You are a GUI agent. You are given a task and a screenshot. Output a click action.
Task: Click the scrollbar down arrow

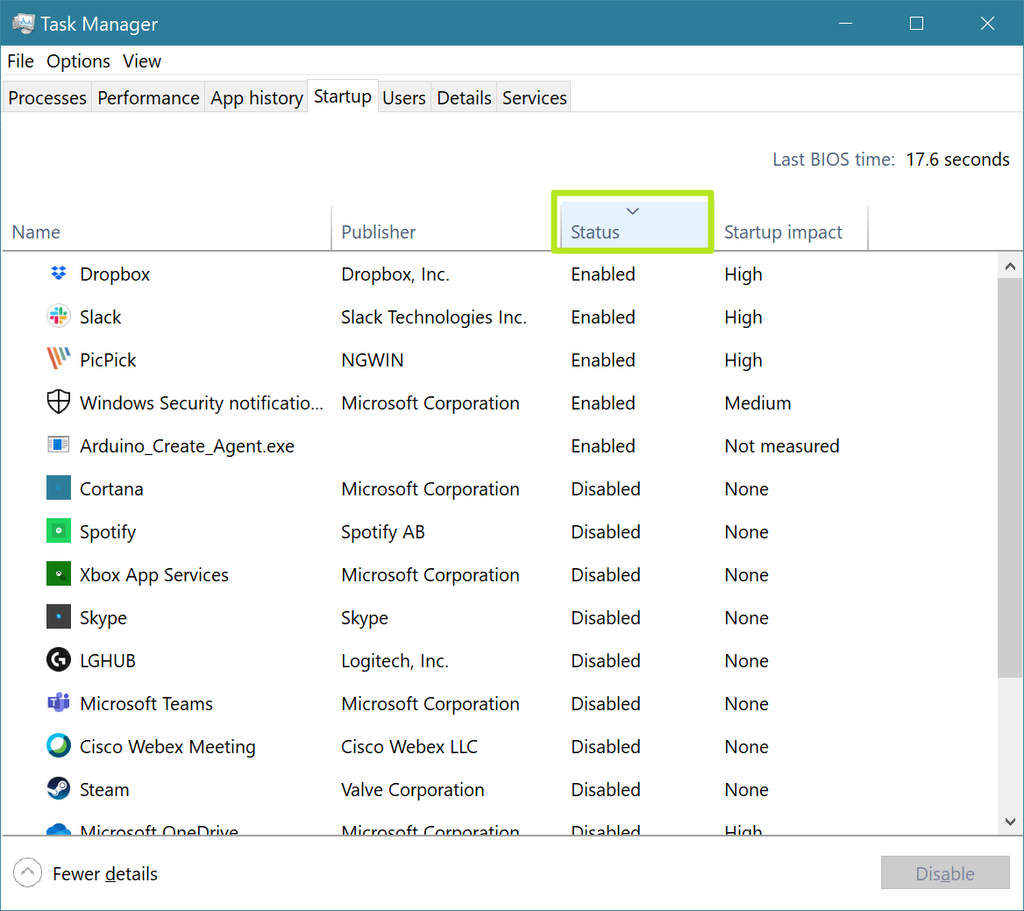pos(1009,820)
